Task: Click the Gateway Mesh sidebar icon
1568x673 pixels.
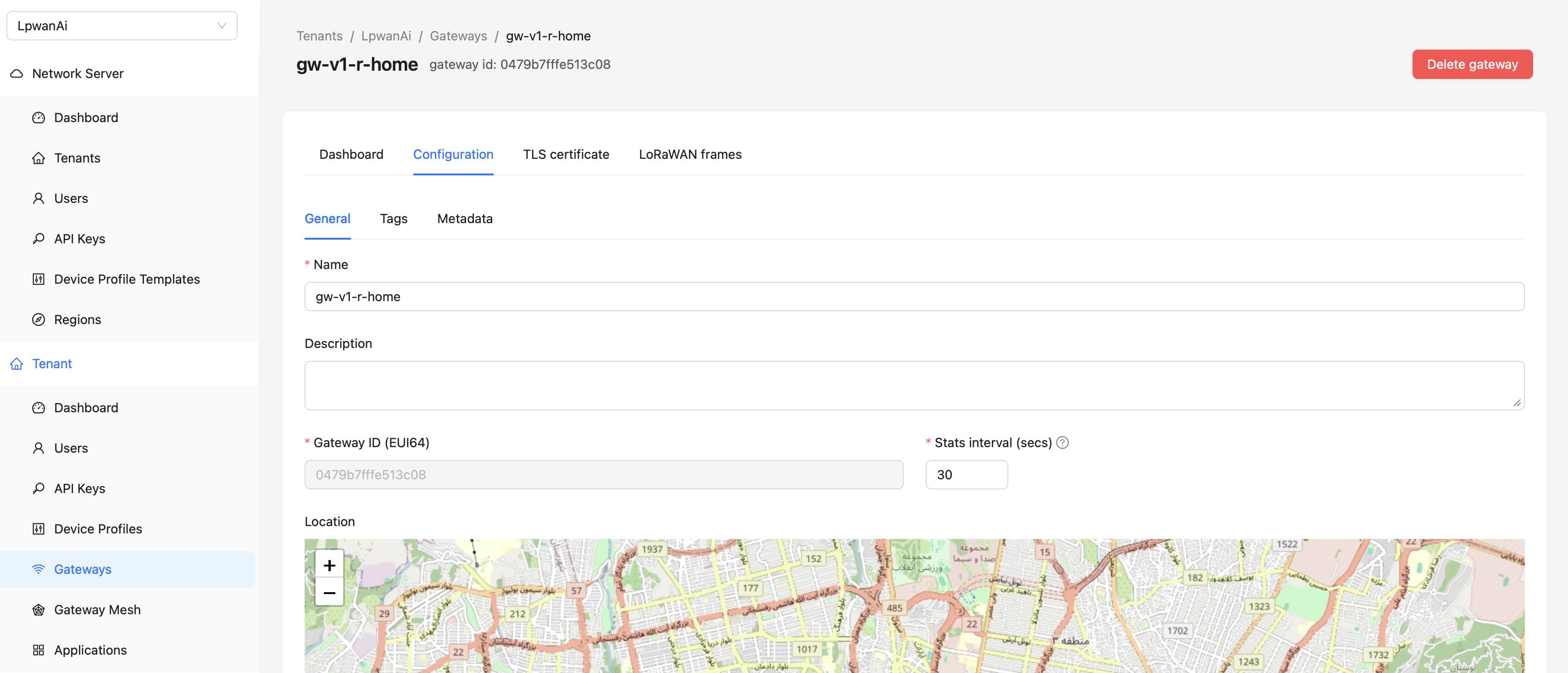Action: tap(39, 610)
